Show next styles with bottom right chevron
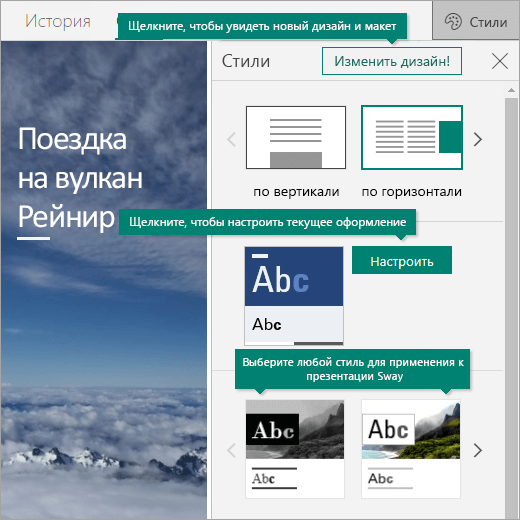This screenshot has width=520, height=520. coord(478,450)
